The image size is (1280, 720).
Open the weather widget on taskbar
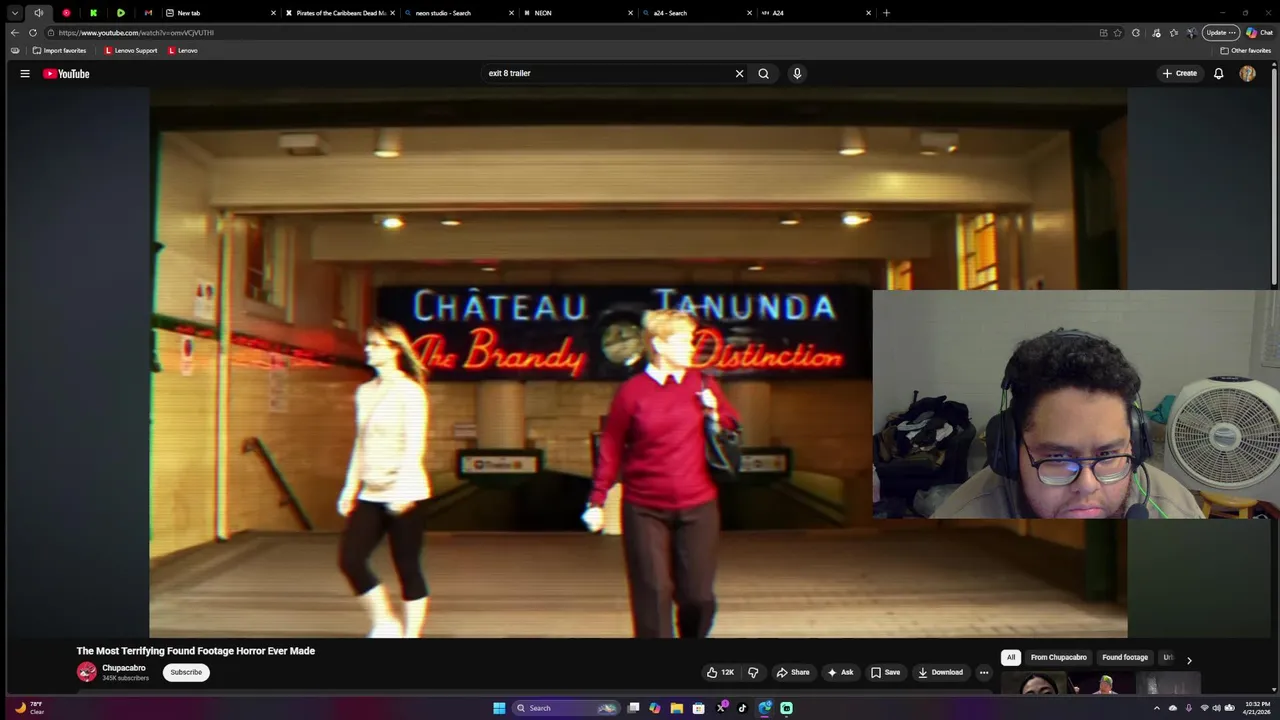point(29,708)
